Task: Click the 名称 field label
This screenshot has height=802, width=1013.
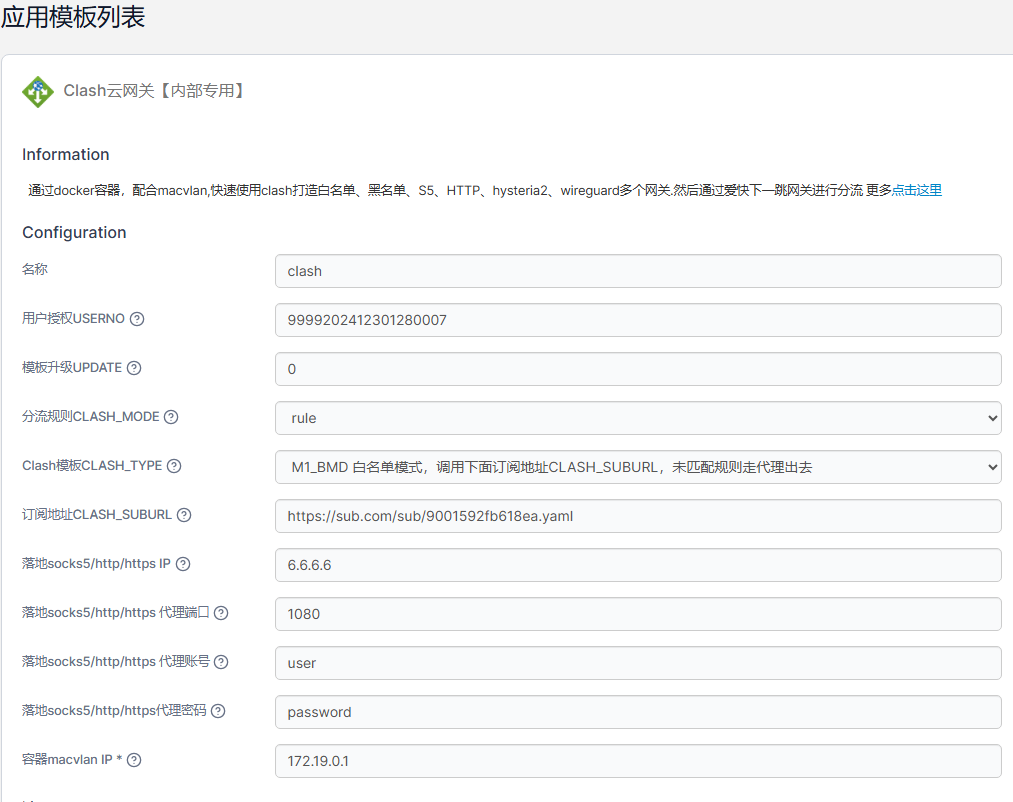Action: coord(35,269)
